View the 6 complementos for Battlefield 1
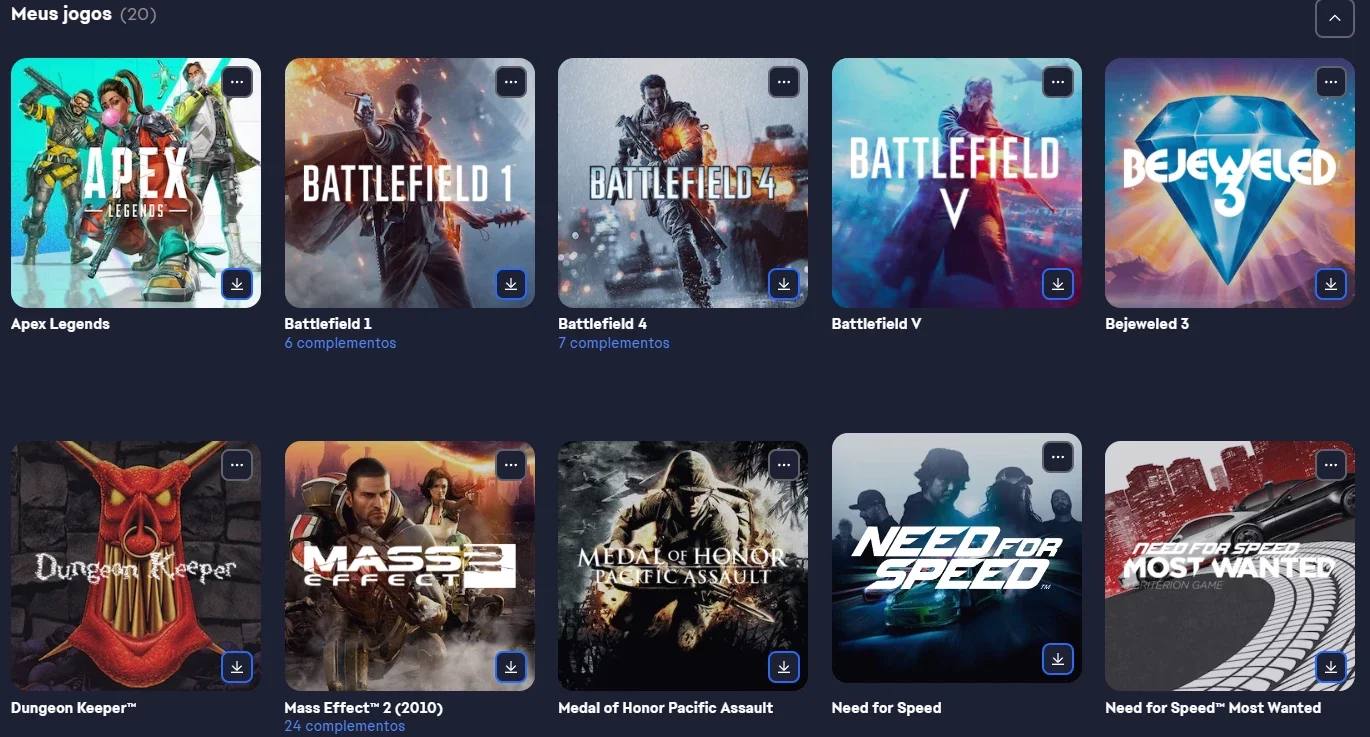Image resolution: width=1370 pixels, height=737 pixels. (340, 343)
